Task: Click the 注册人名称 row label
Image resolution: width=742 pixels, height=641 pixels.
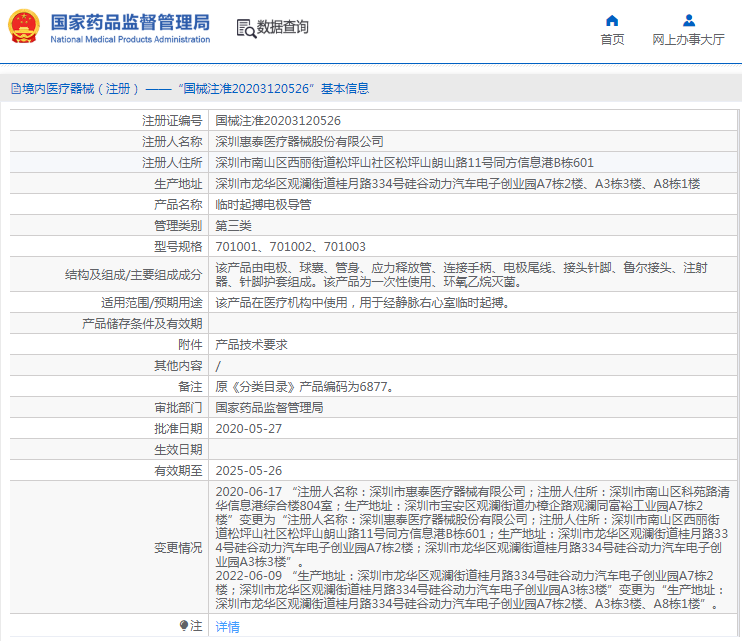Action: [x=172, y=141]
